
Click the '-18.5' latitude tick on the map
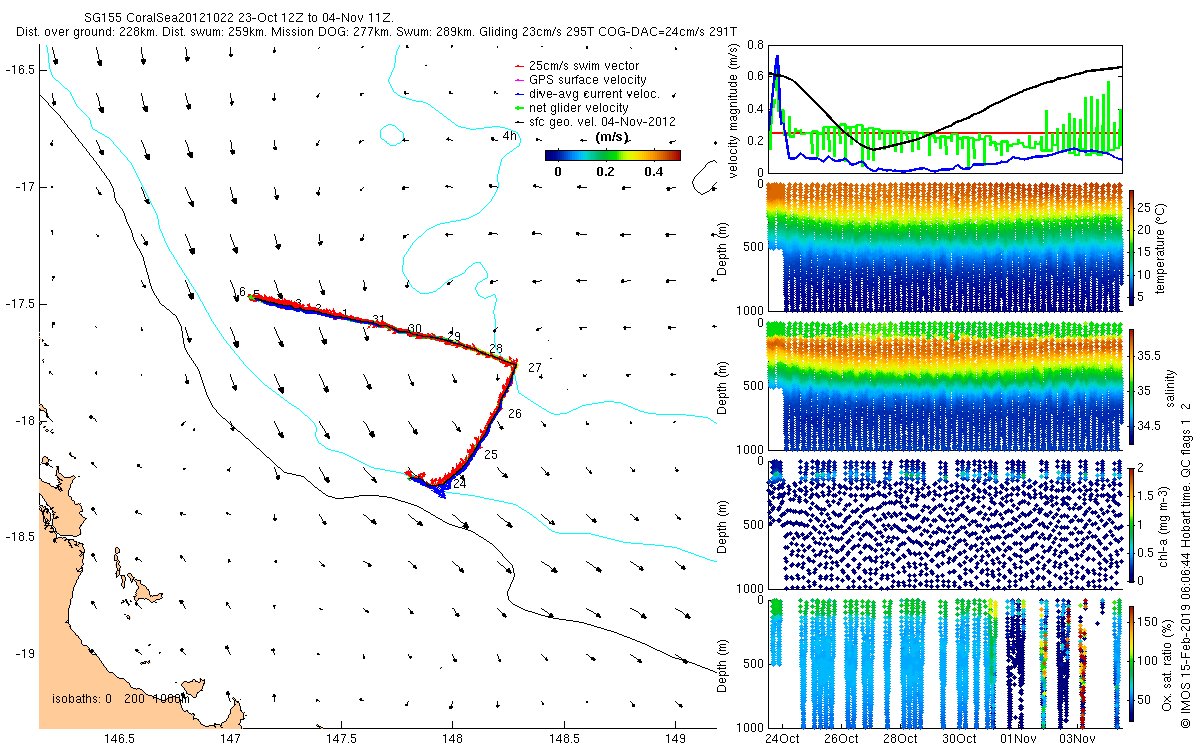[20, 536]
